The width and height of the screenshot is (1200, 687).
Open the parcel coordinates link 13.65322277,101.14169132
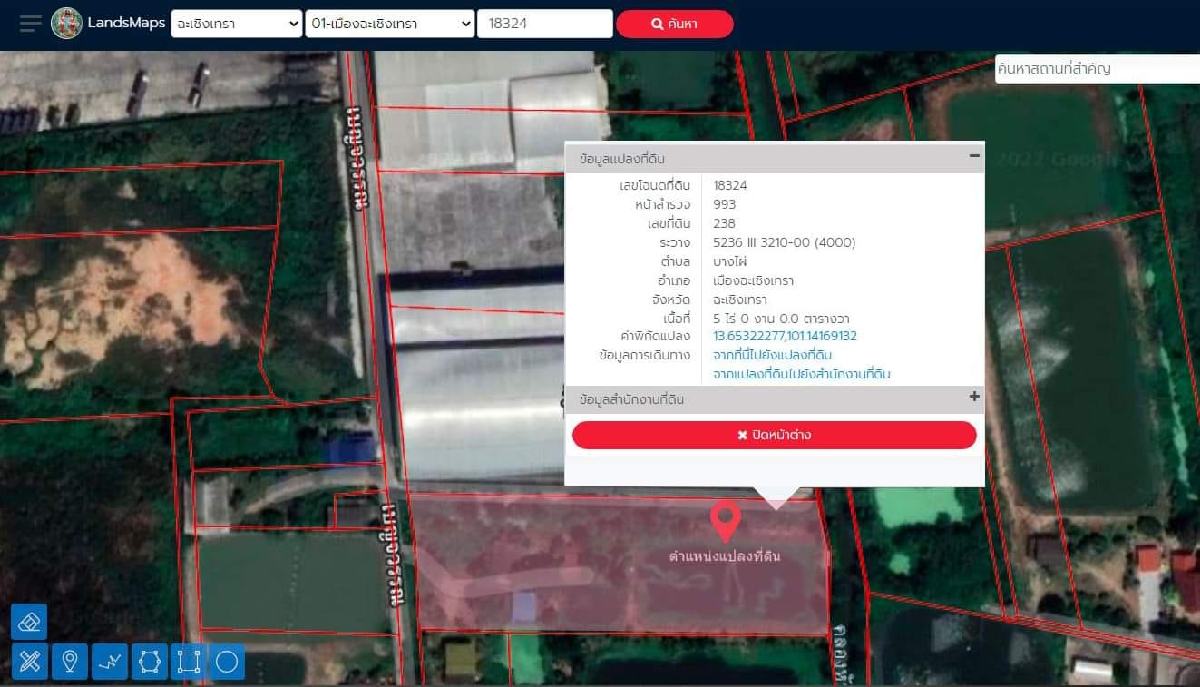[784, 336]
